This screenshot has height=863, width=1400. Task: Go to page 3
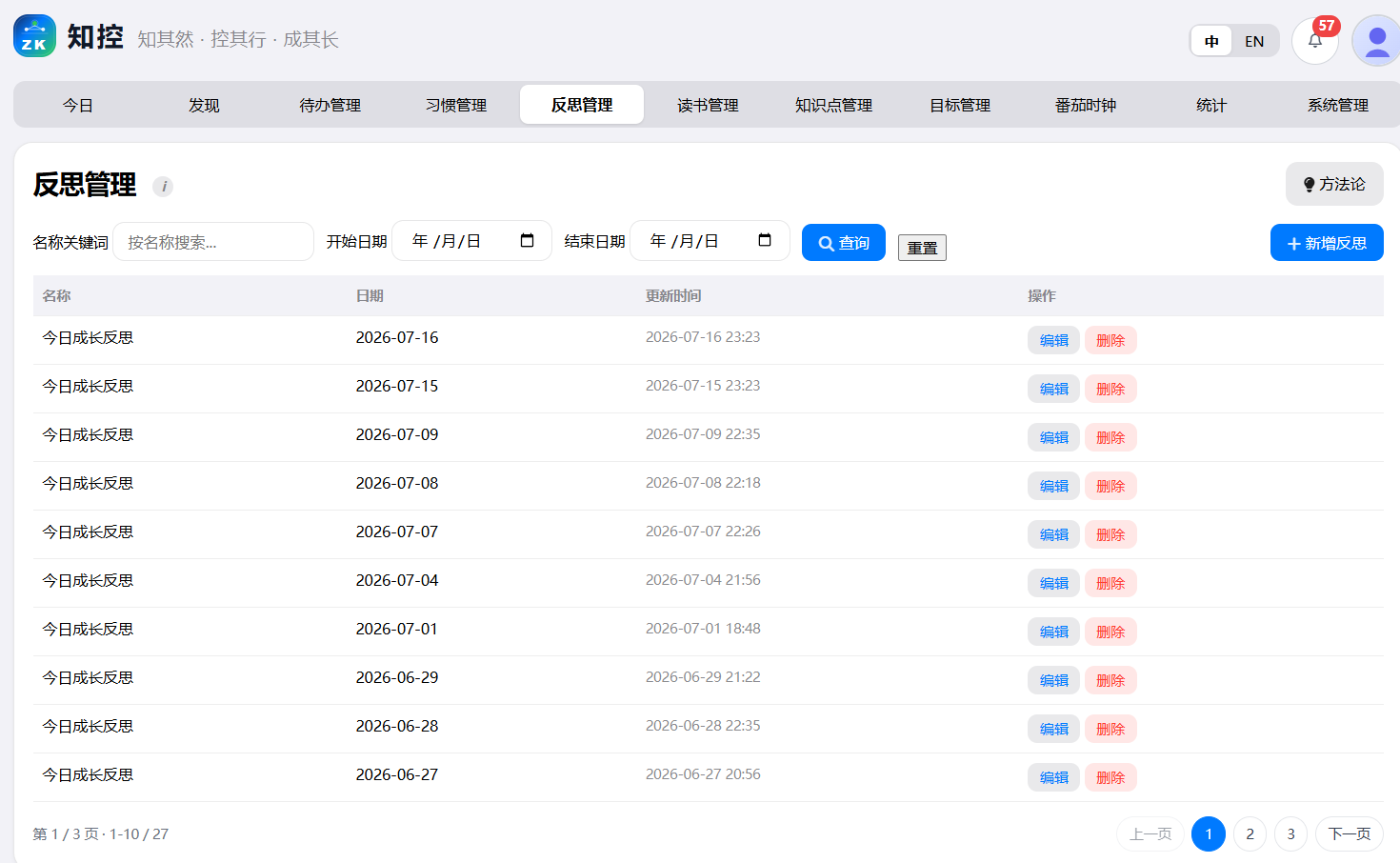tap(1290, 834)
